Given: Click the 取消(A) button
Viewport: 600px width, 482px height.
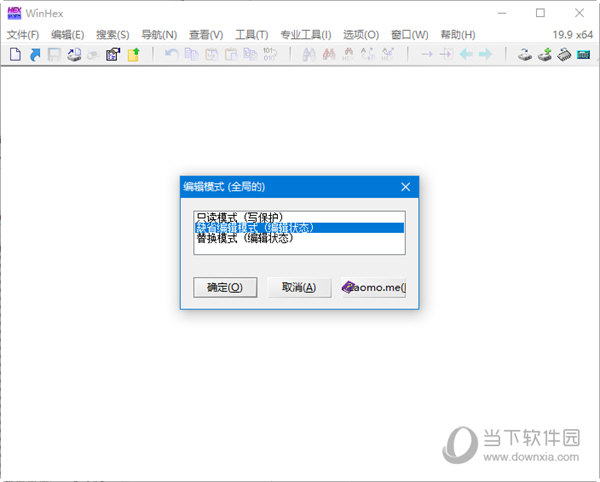Looking at the screenshot, I should (299, 287).
